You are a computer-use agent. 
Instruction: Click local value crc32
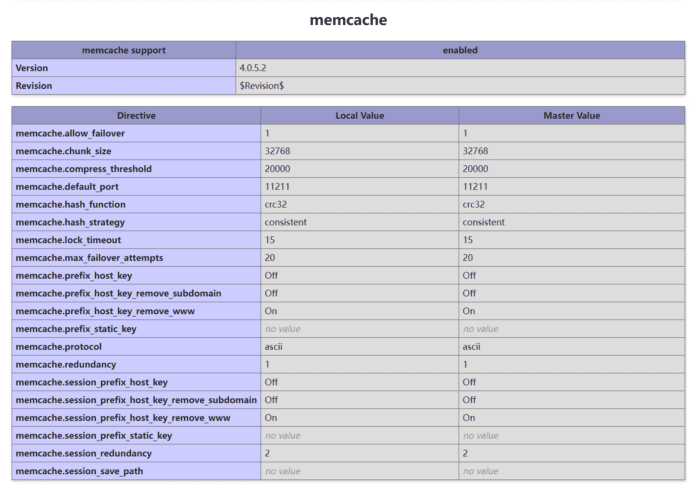pyautogui.click(x=275, y=204)
